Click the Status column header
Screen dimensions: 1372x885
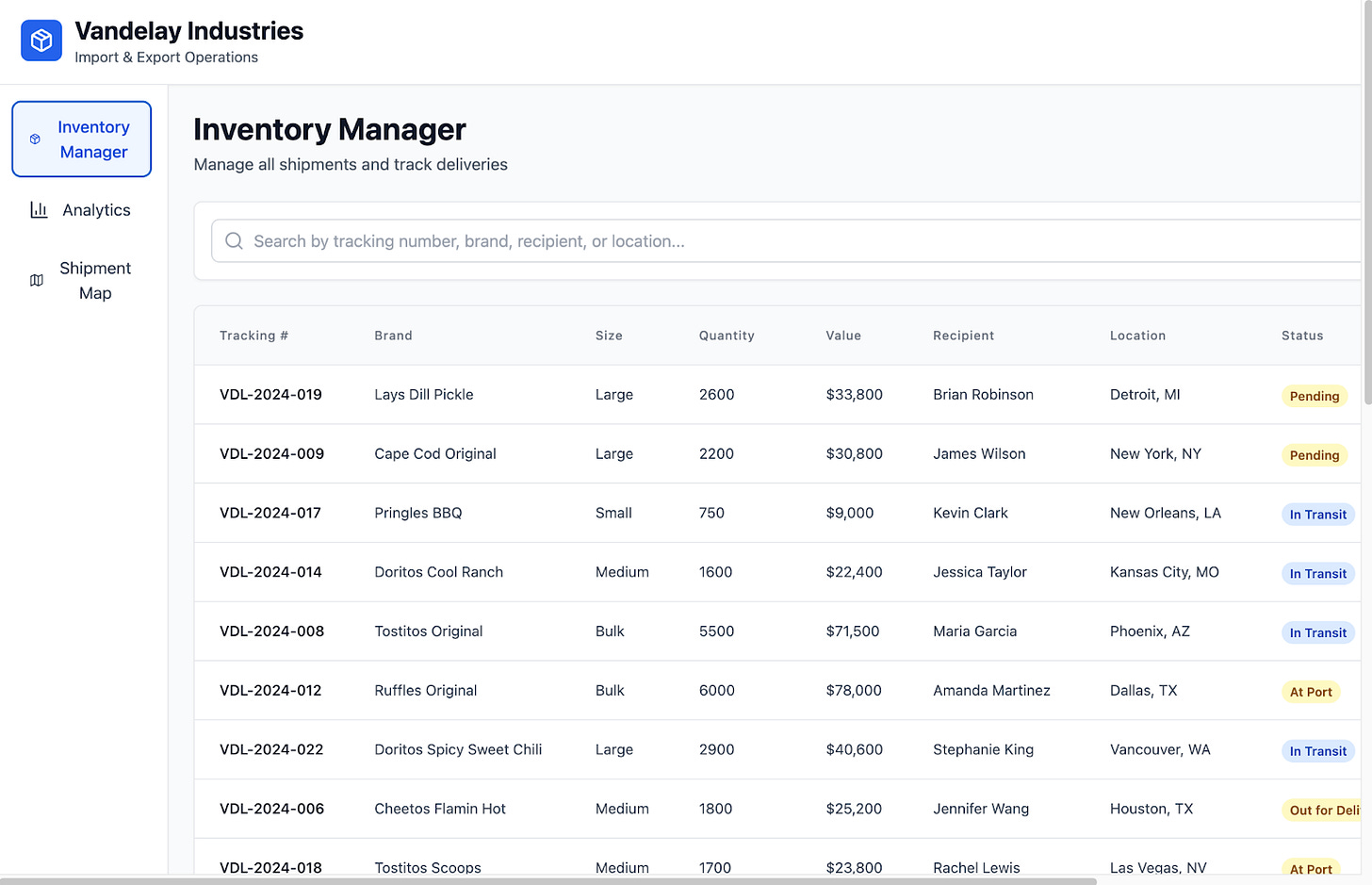pos(1302,336)
